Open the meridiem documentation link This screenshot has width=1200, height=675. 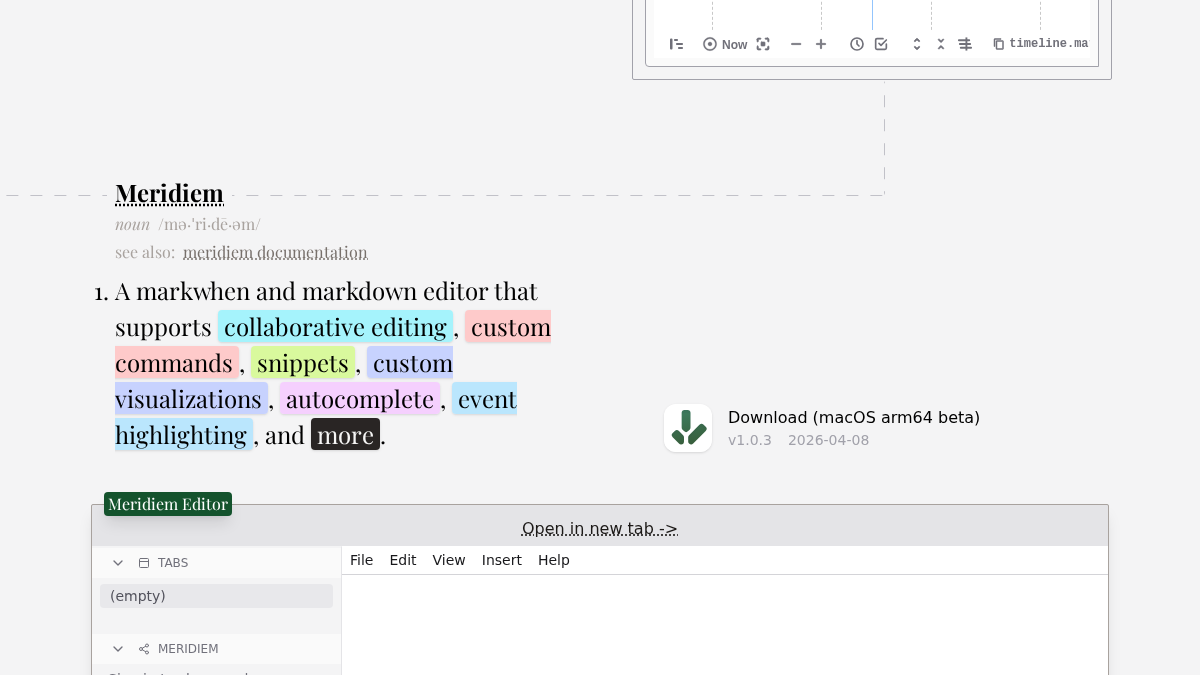point(275,252)
